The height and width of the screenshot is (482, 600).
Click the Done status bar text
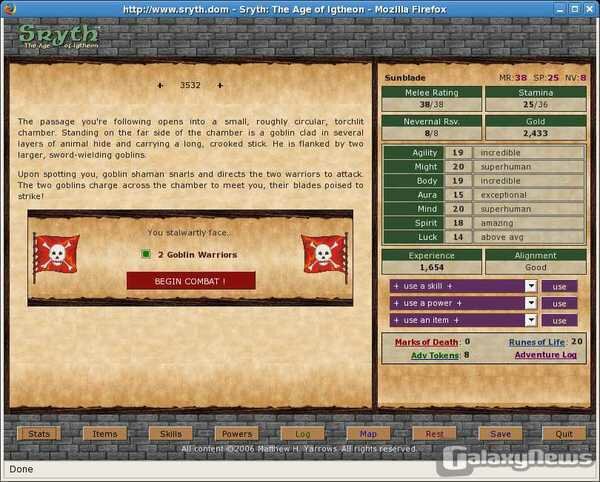(21, 469)
